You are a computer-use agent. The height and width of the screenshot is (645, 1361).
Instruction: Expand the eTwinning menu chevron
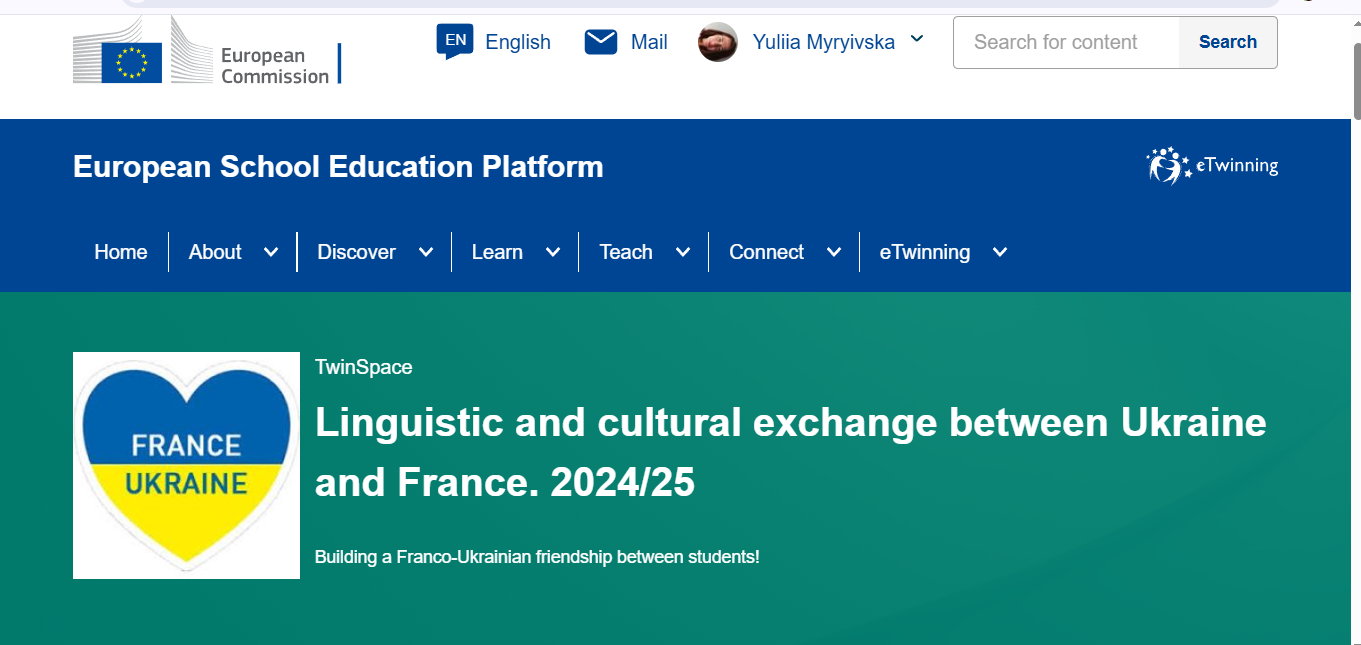(1000, 252)
